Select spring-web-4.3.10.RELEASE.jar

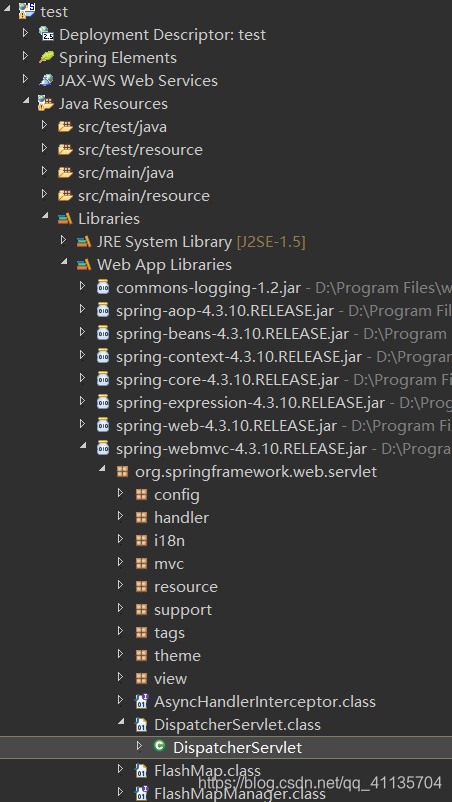pos(227,426)
